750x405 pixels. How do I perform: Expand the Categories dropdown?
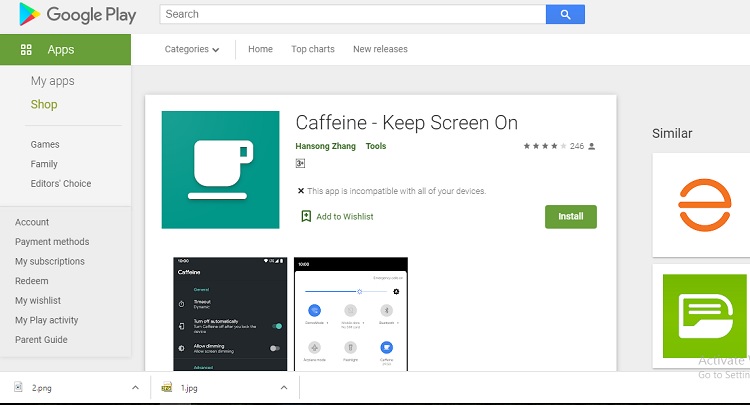point(191,49)
